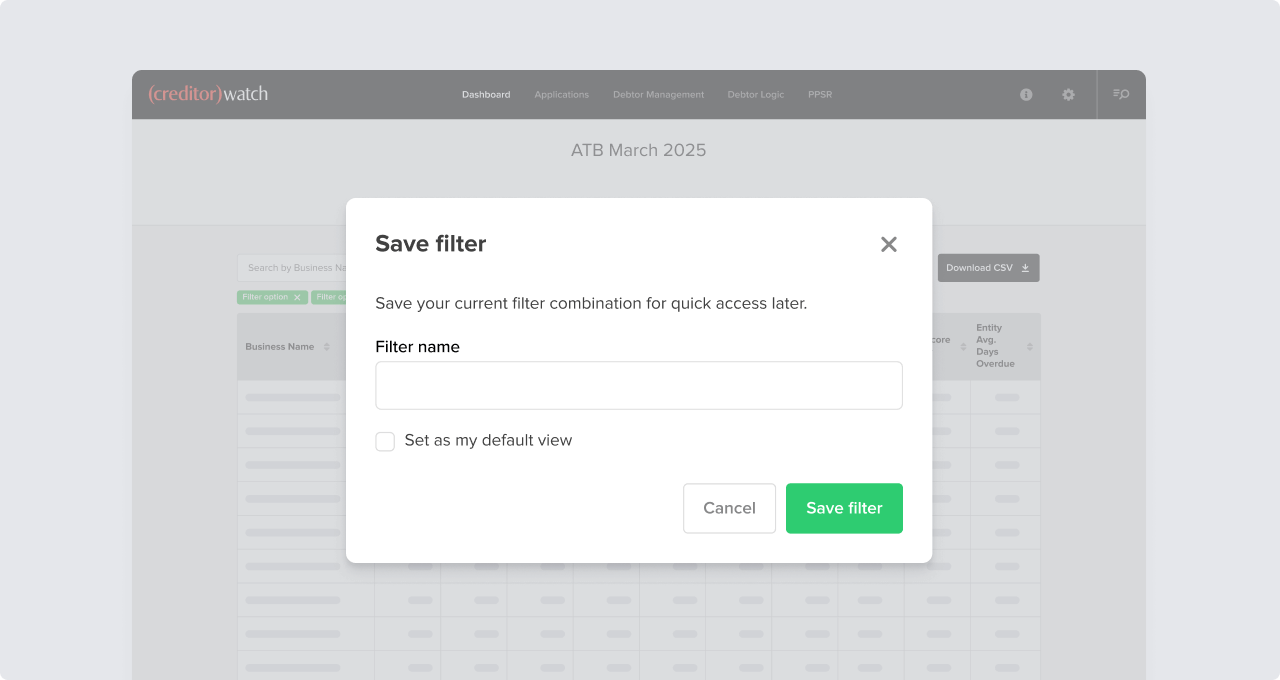The height and width of the screenshot is (680, 1280).
Task: Confirm with the Save filter button
Action: tap(844, 508)
